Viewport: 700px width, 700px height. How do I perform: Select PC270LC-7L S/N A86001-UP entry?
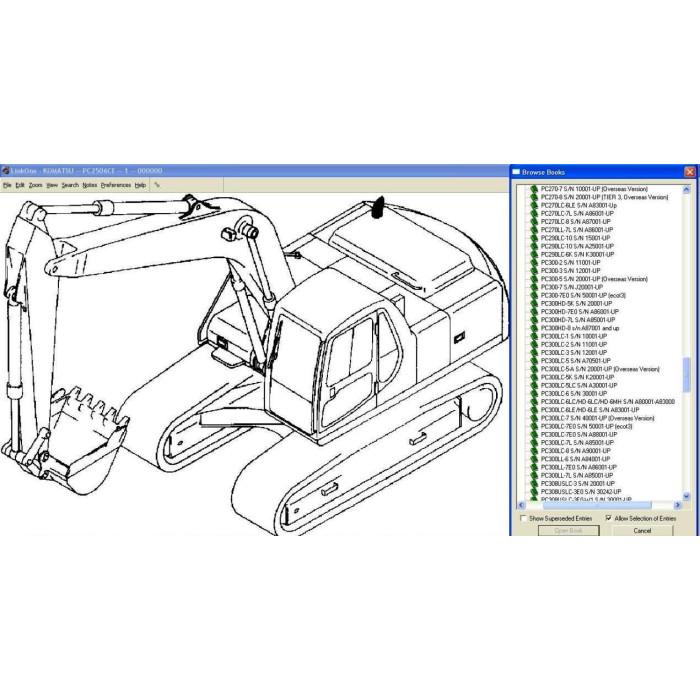pos(577,213)
